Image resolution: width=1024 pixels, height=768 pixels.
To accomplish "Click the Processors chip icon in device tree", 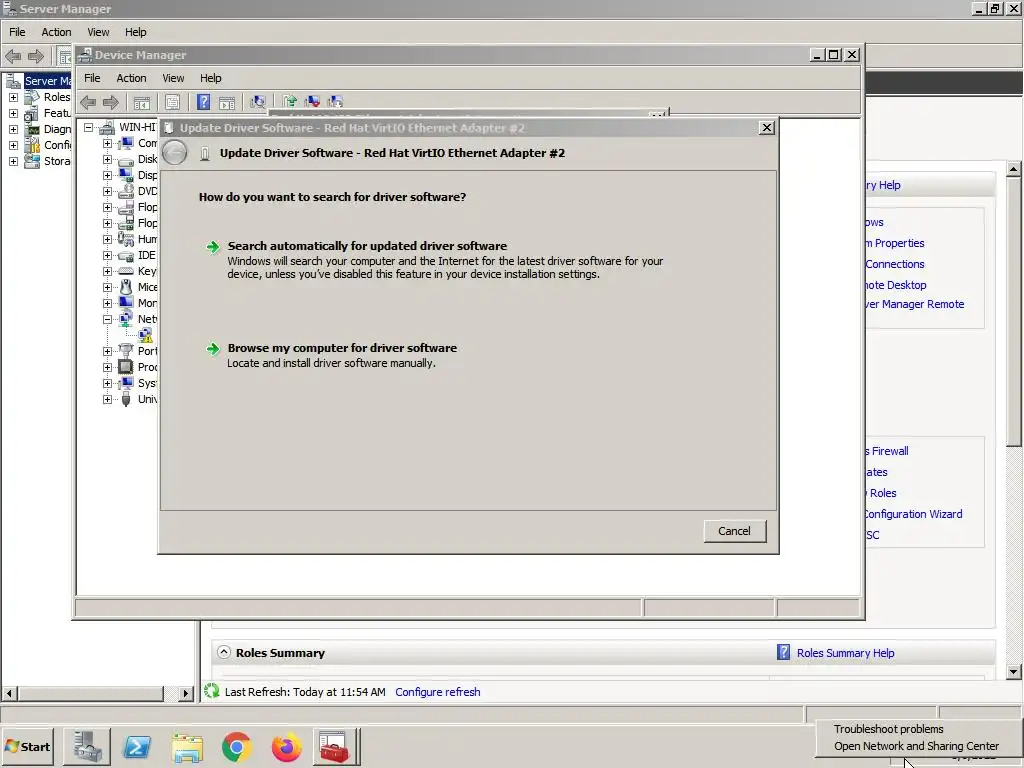I will coord(125,367).
